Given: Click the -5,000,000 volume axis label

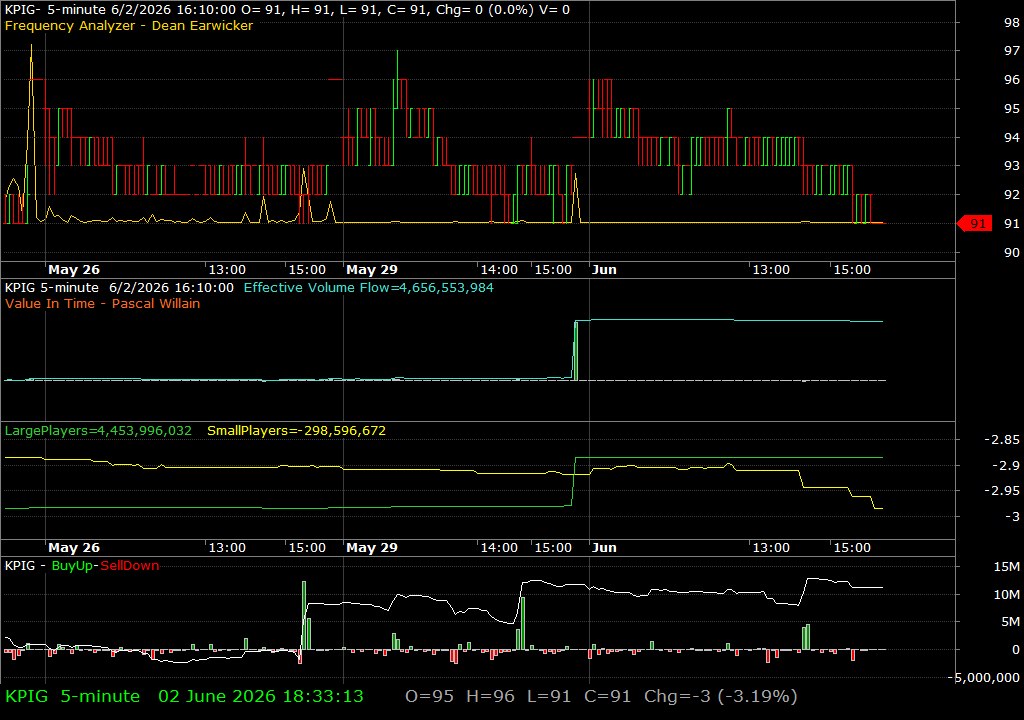Looking at the screenshot, I should coord(984,678).
